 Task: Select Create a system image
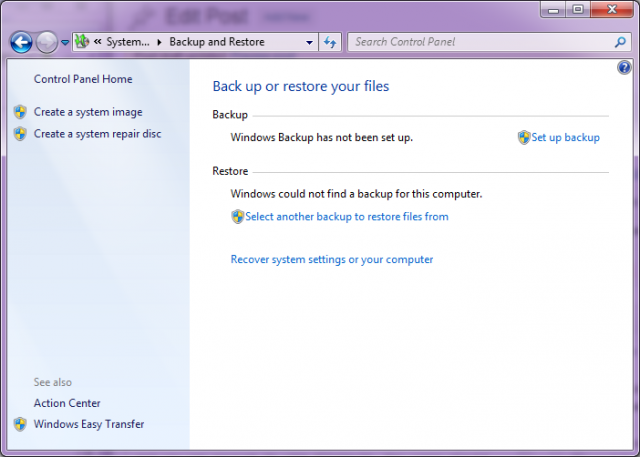88,112
